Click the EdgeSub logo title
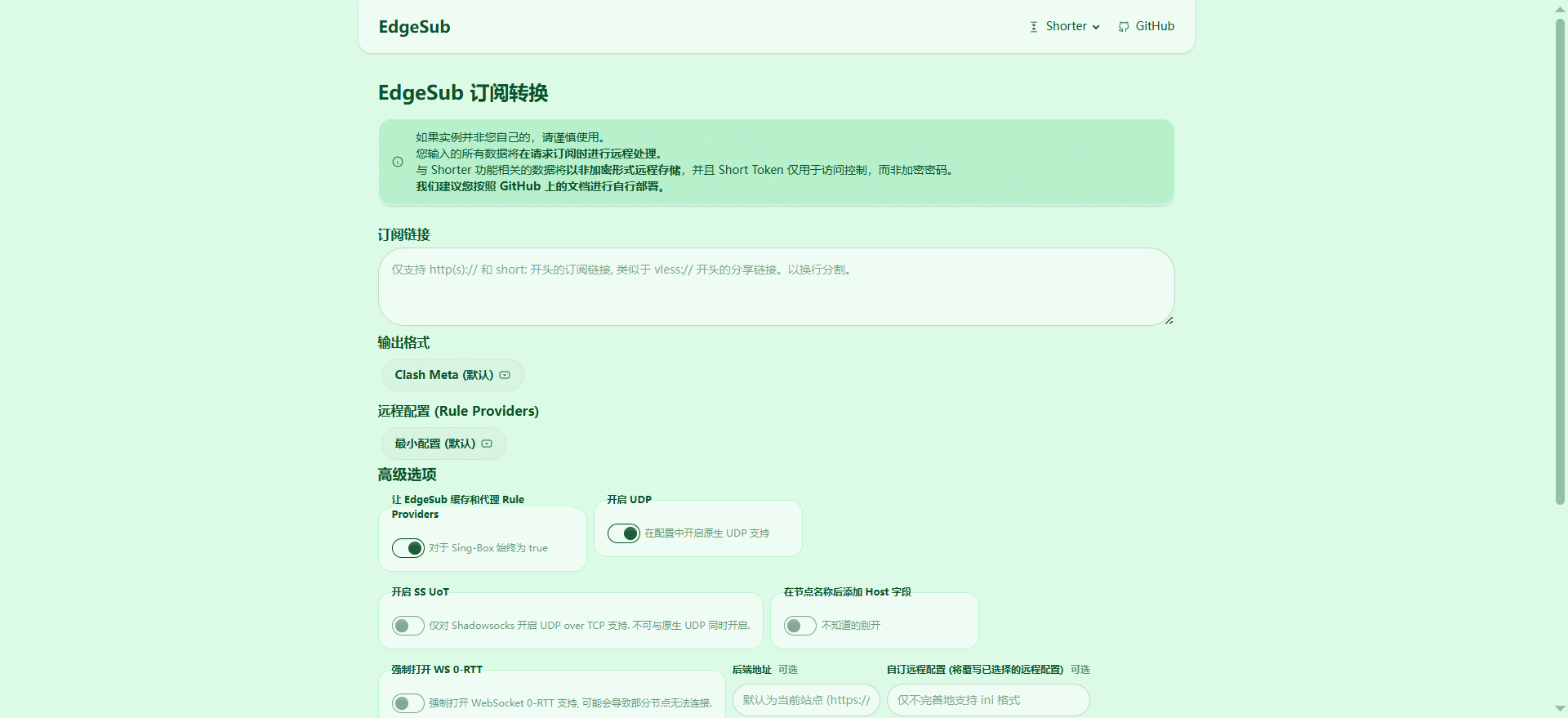 point(414,27)
